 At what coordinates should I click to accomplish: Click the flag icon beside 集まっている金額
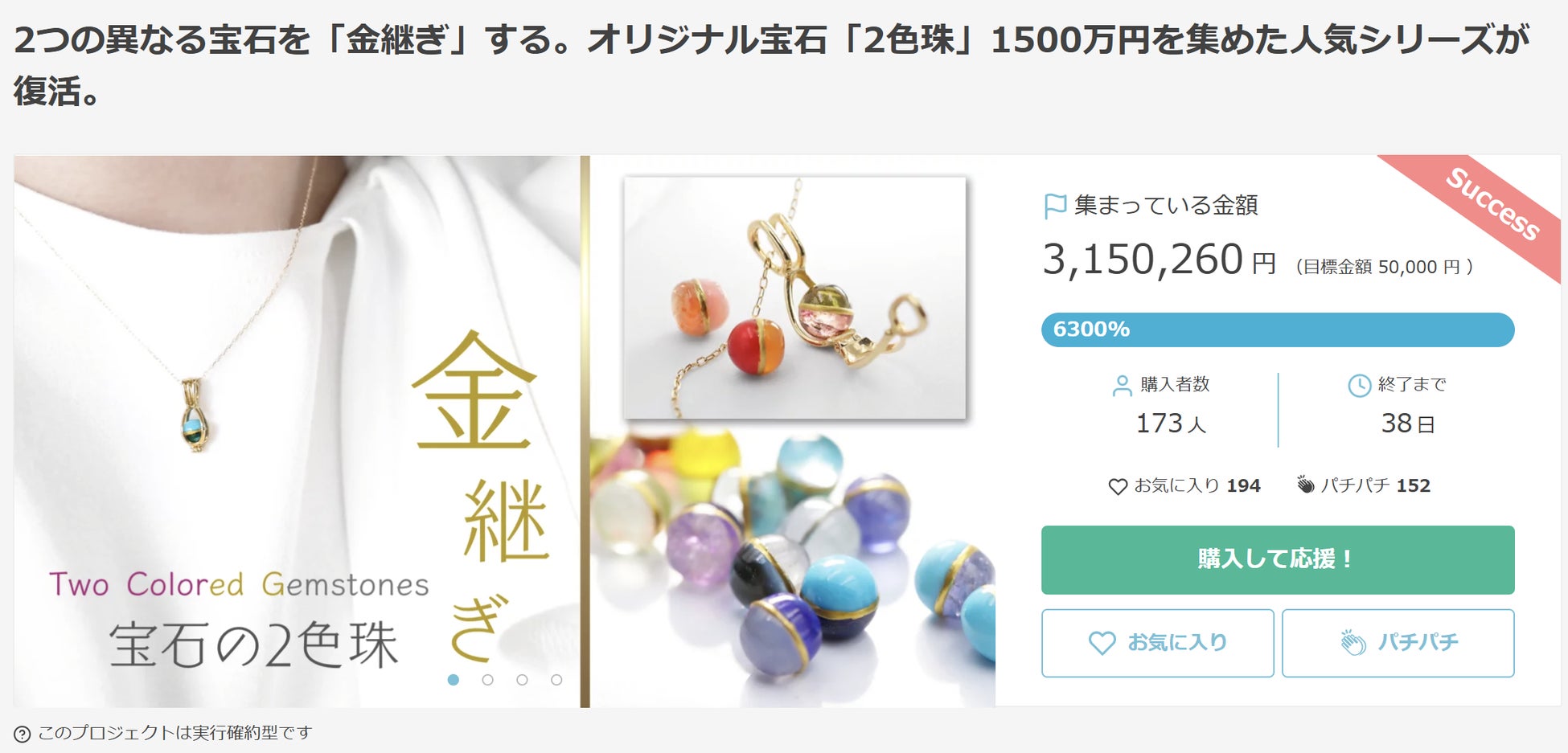point(1054,207)
